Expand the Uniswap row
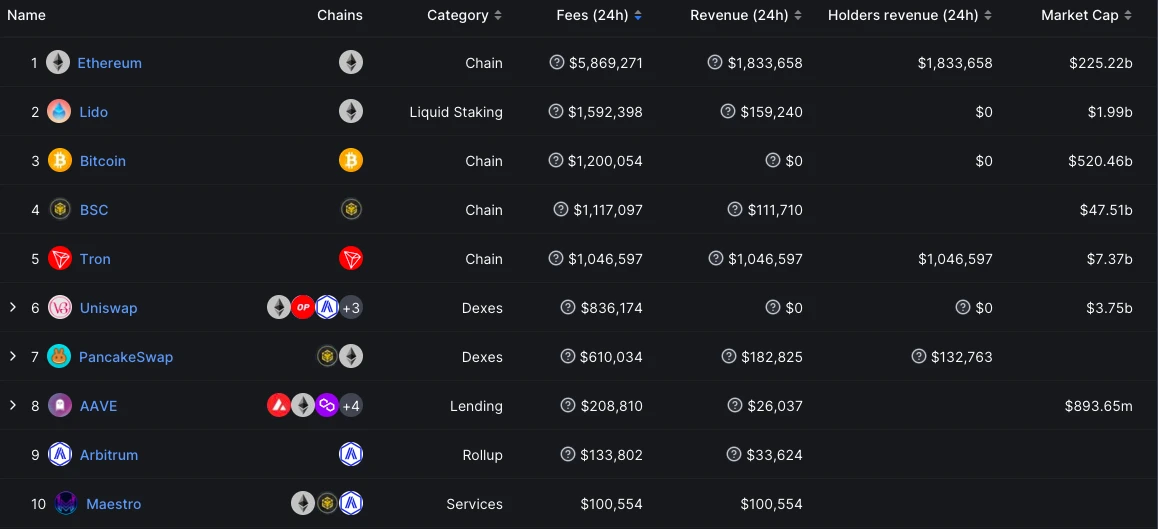The image size is (1158, 529). 13,307
